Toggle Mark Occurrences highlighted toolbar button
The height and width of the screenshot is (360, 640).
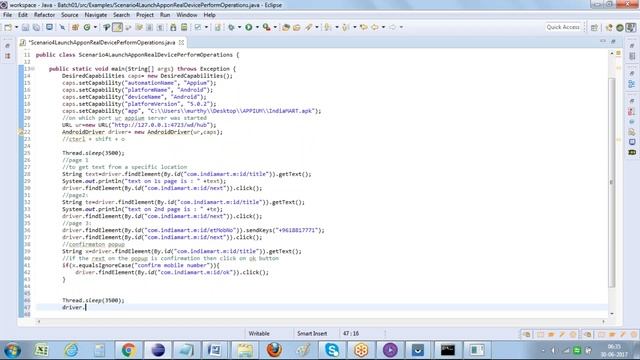click(117, 27)
